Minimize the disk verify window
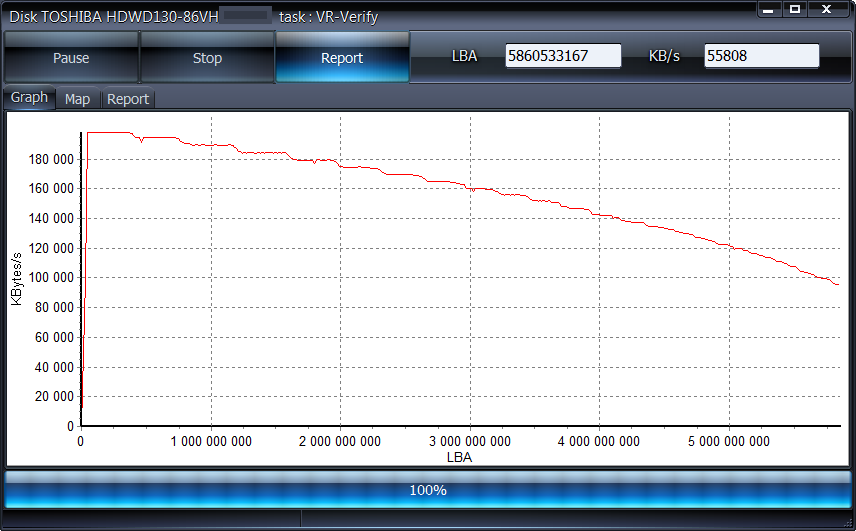Viewport: 856px width, 531px height. point(768,9)
